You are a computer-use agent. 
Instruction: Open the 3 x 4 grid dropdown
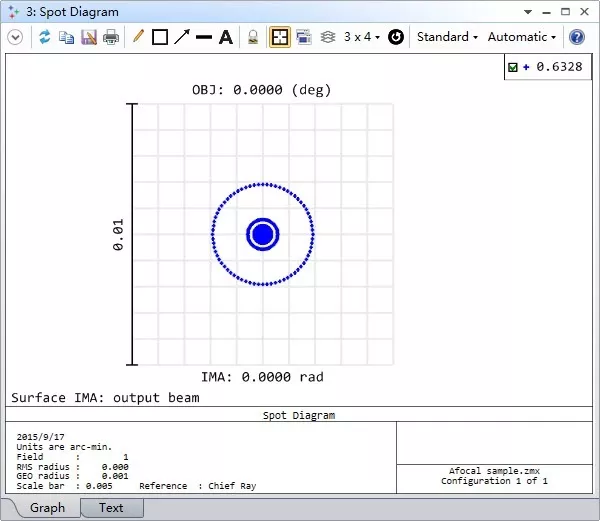coord(361,37)
